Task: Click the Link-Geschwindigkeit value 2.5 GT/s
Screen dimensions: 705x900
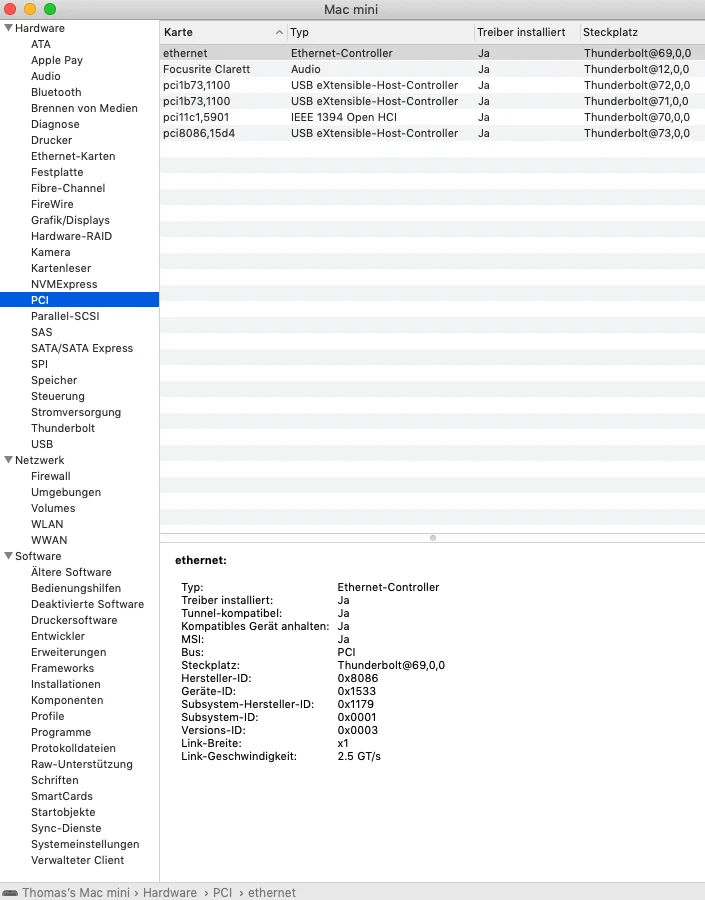Action: click(x=359, y=757)
